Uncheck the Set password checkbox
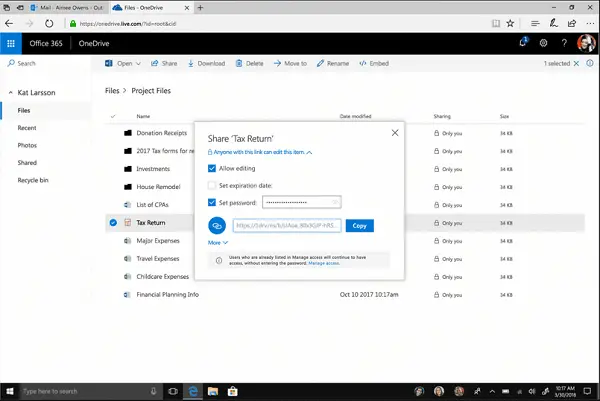Screen dimensions: 600x401 [x=212, y=202]
